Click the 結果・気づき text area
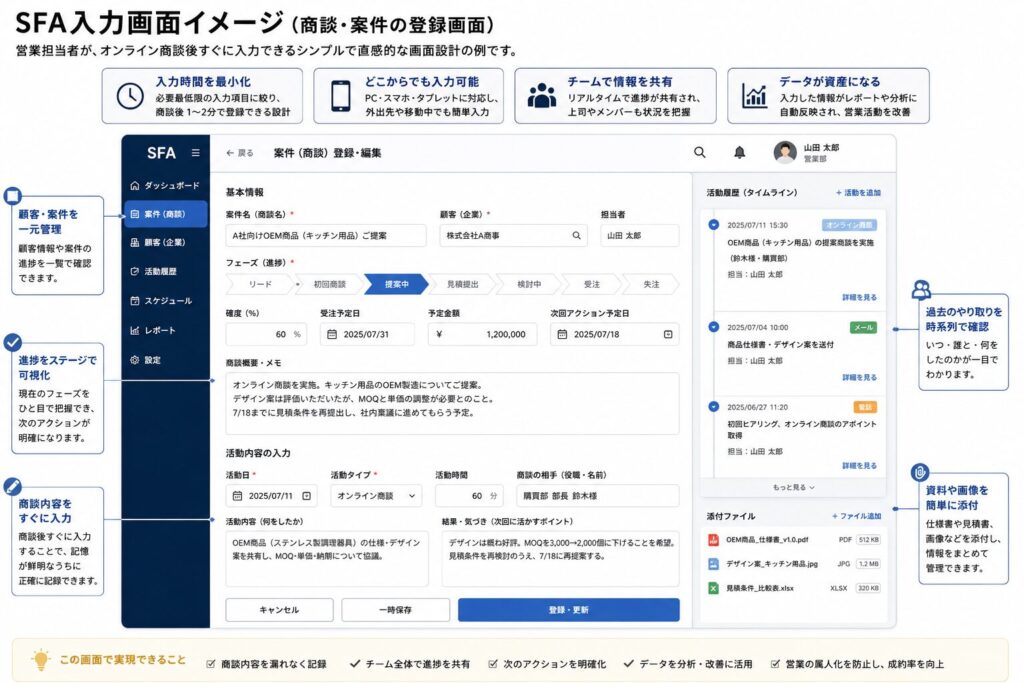This screenshot has width=1024, height=683. click(x=560, y=559)
